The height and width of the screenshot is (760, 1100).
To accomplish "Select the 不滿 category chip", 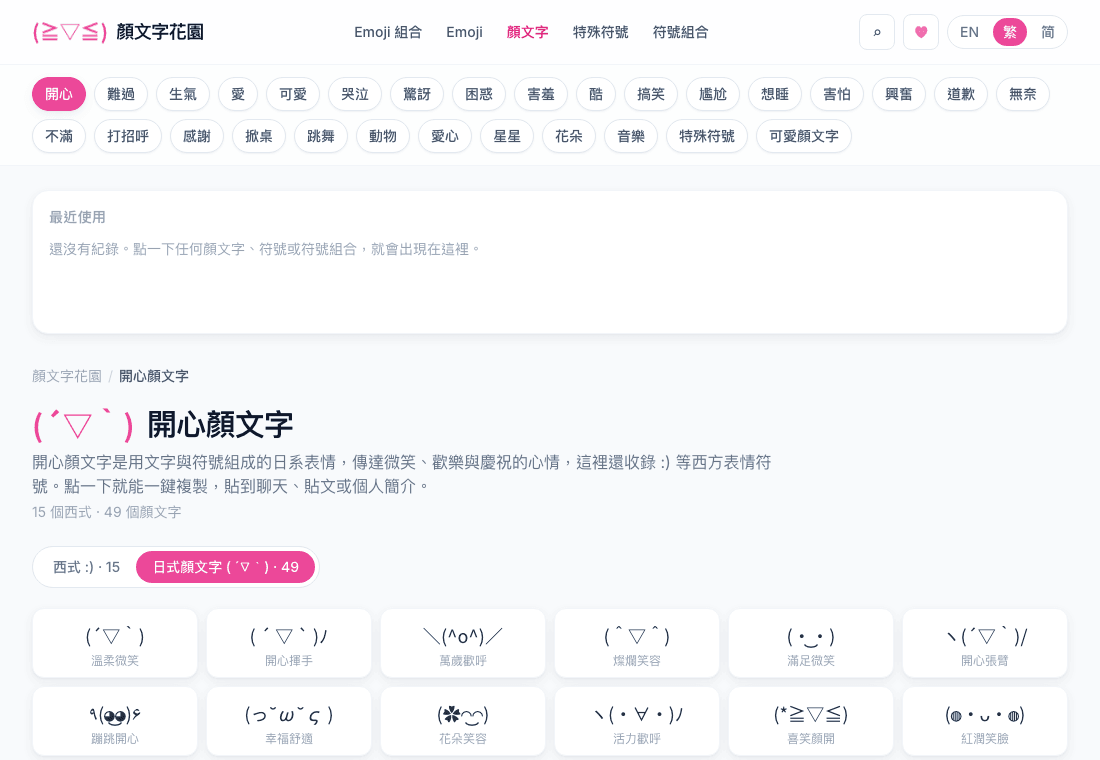I will [x=59, y=136].
